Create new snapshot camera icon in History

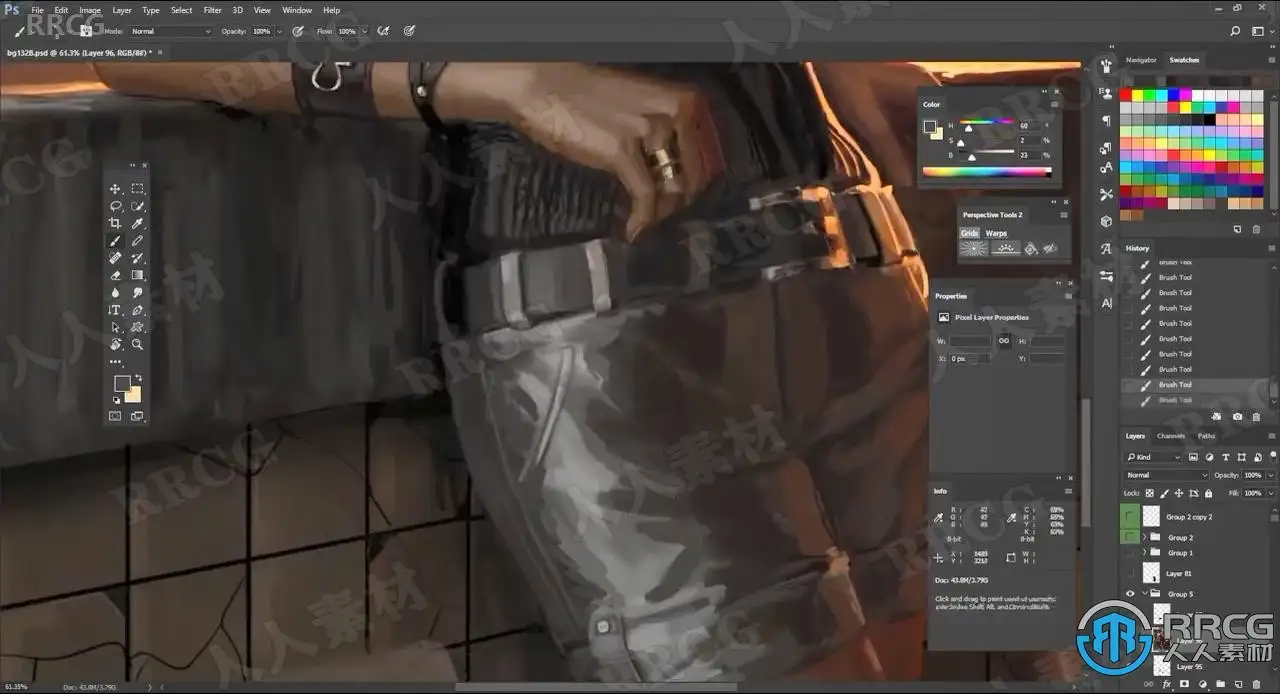point(1237,416)
